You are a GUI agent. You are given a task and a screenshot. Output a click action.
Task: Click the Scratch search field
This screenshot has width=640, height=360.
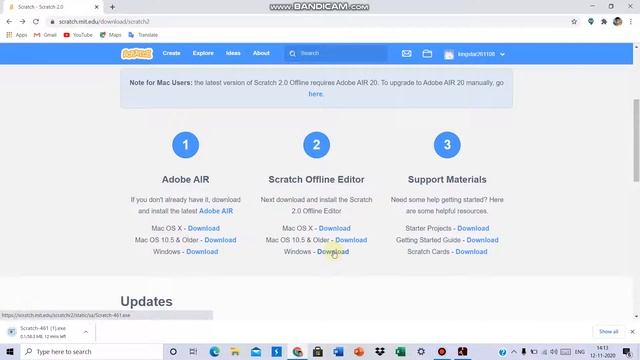pos(336,53)
